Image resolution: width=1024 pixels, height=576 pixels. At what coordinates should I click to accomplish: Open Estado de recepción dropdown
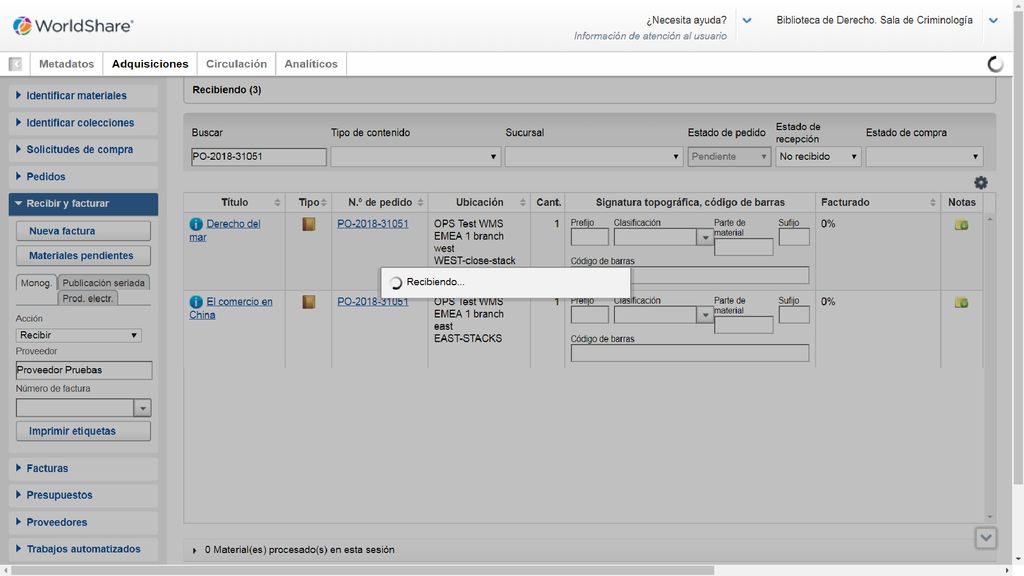point(818,157)
